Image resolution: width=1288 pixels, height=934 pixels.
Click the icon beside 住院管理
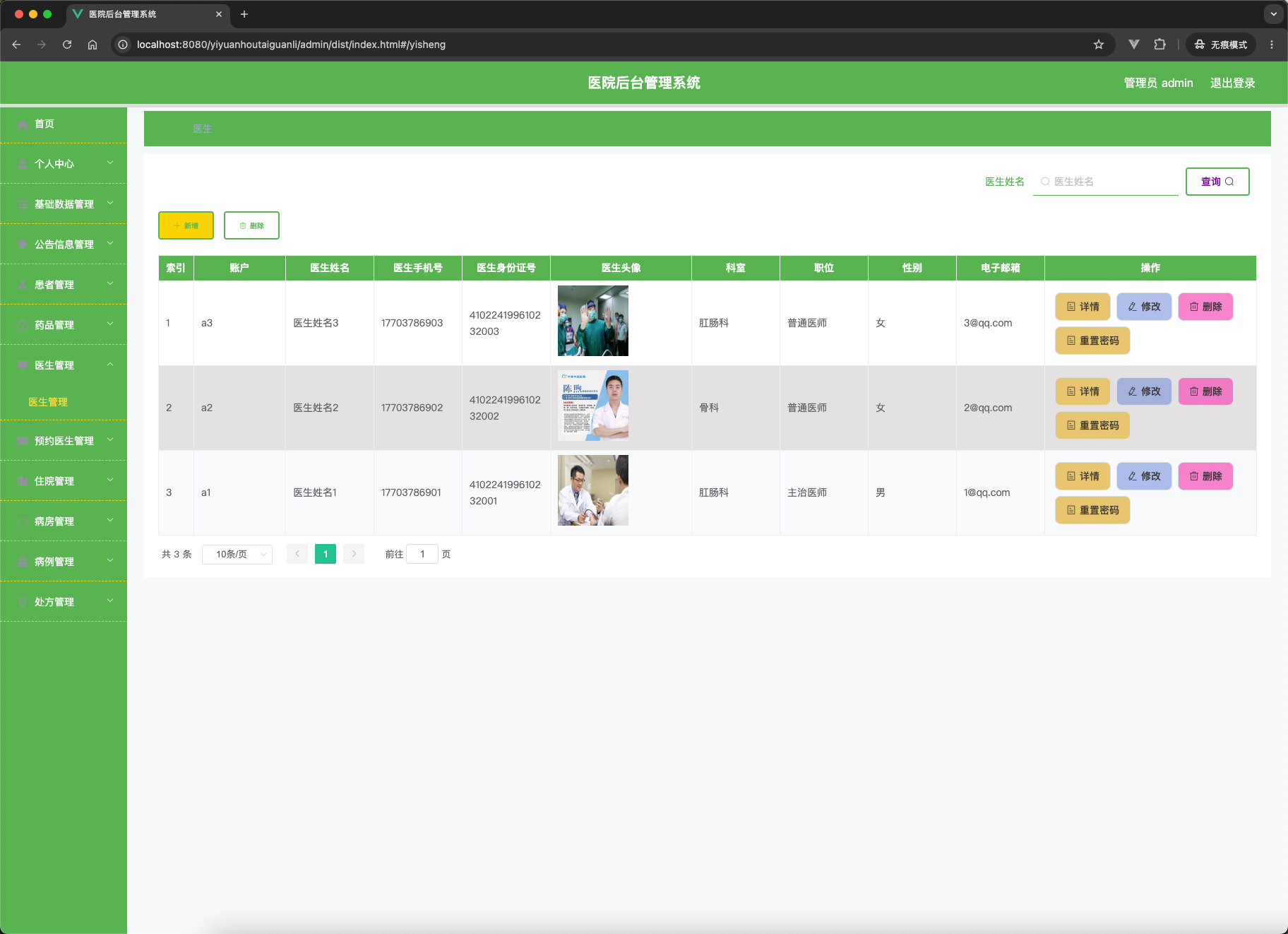23,481
